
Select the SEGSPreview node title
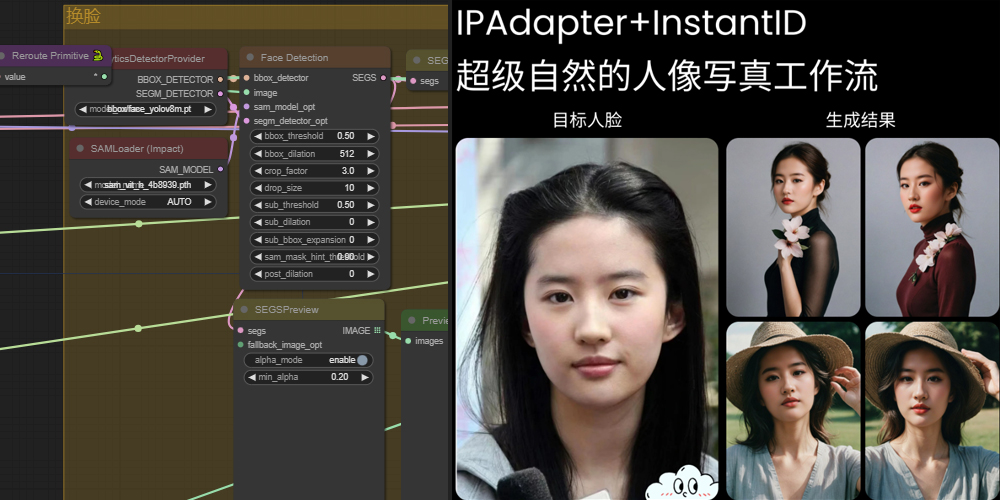tap(286, 309)
